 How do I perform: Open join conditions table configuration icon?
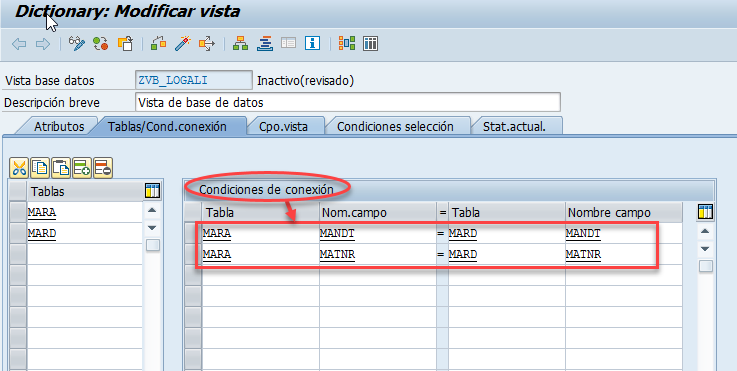click(705, 212)
